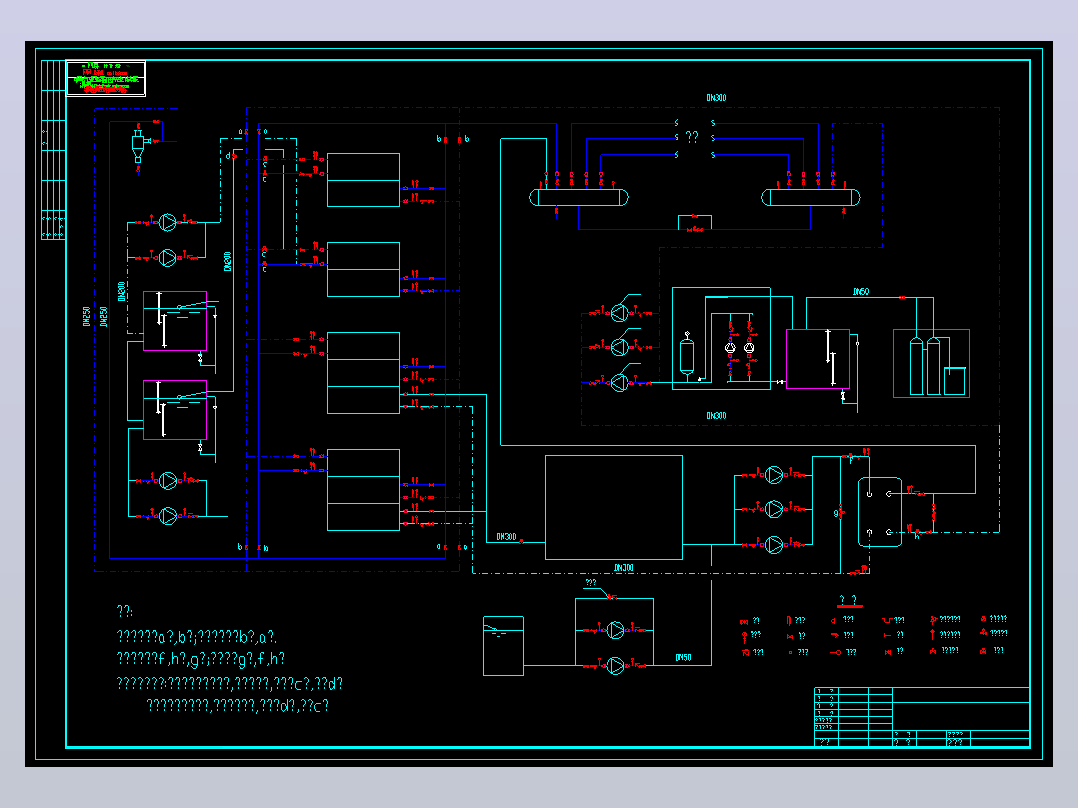
Task: Select the magenta tank with two level rods
Action: [x=818, y=359]
